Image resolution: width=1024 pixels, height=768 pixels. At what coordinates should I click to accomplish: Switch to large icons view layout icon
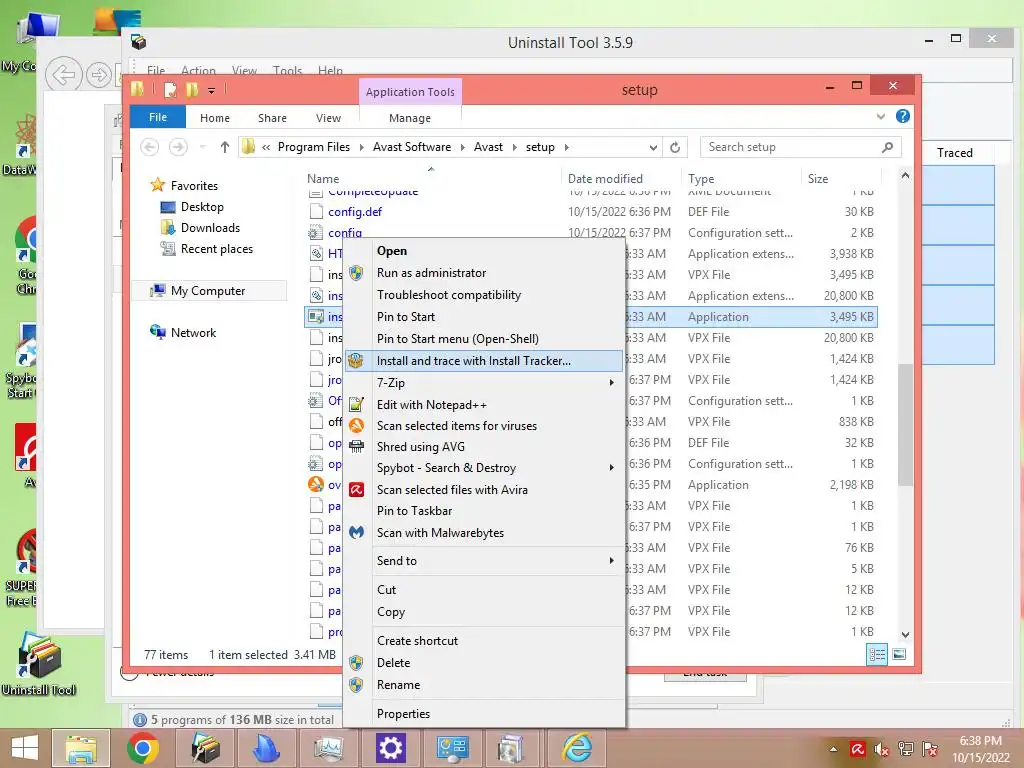(x=899, y=654)
